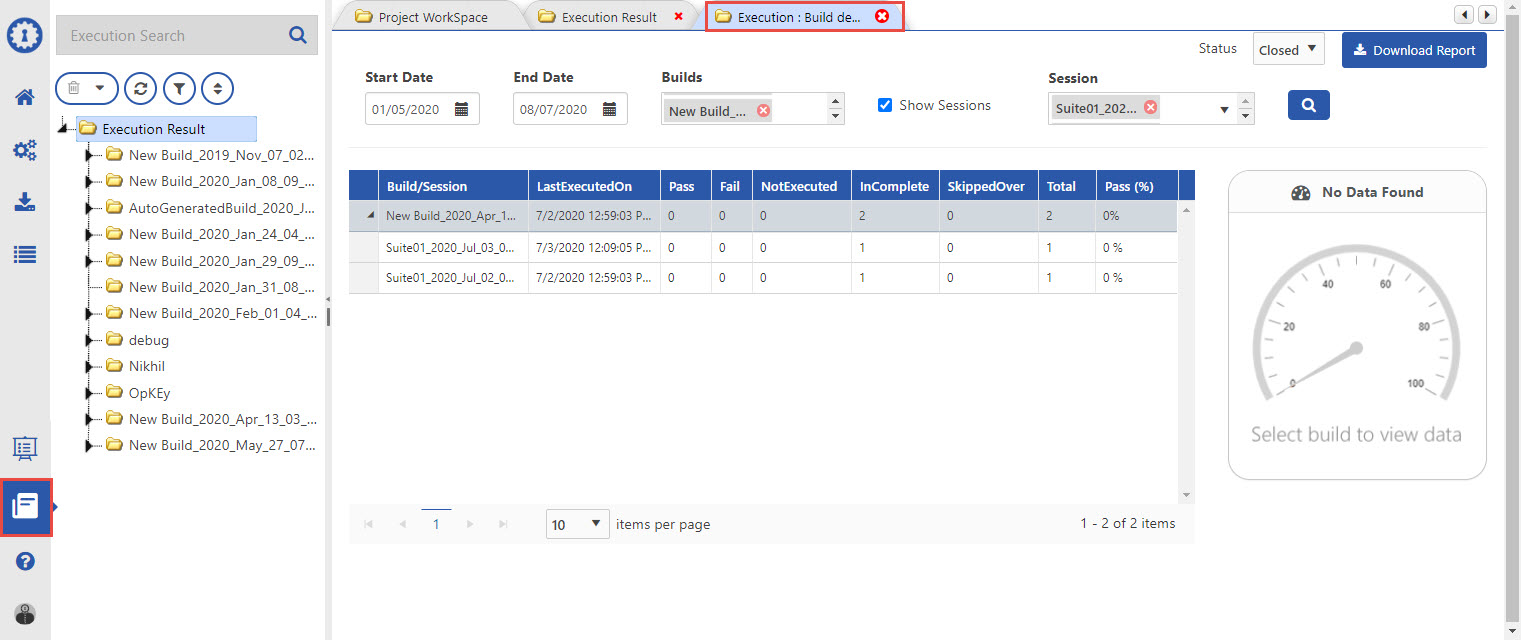Click the download tray sidebar icon
Screen dimensions: 1521x640
(25, 202)
